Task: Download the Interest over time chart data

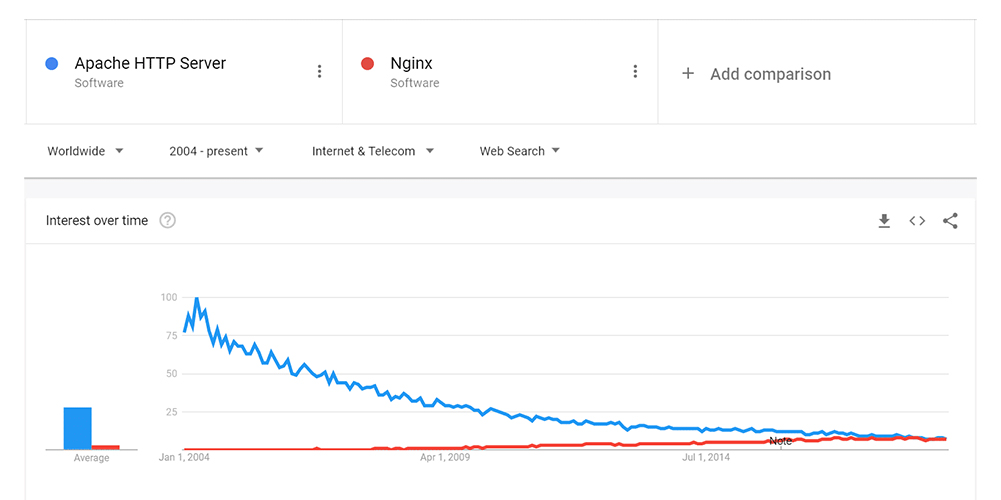Action: 884,221
